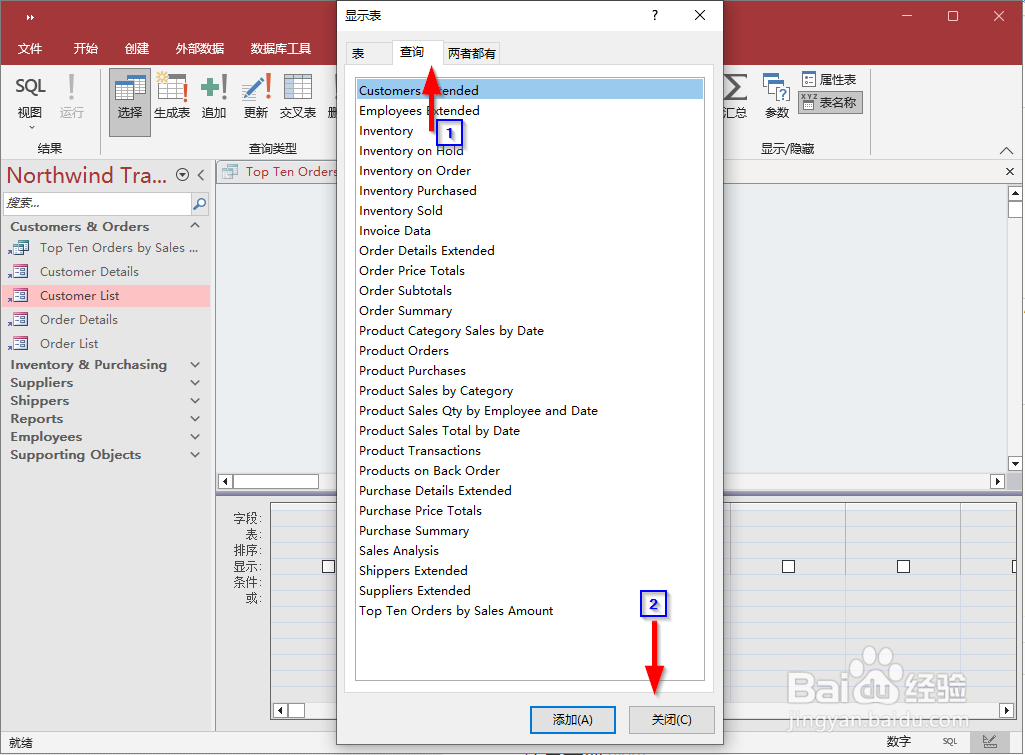Viewport: 1025px width, 755px height.
Task: Toggle the last full Show checkbox in the design grid
Action: click(903, 567)
